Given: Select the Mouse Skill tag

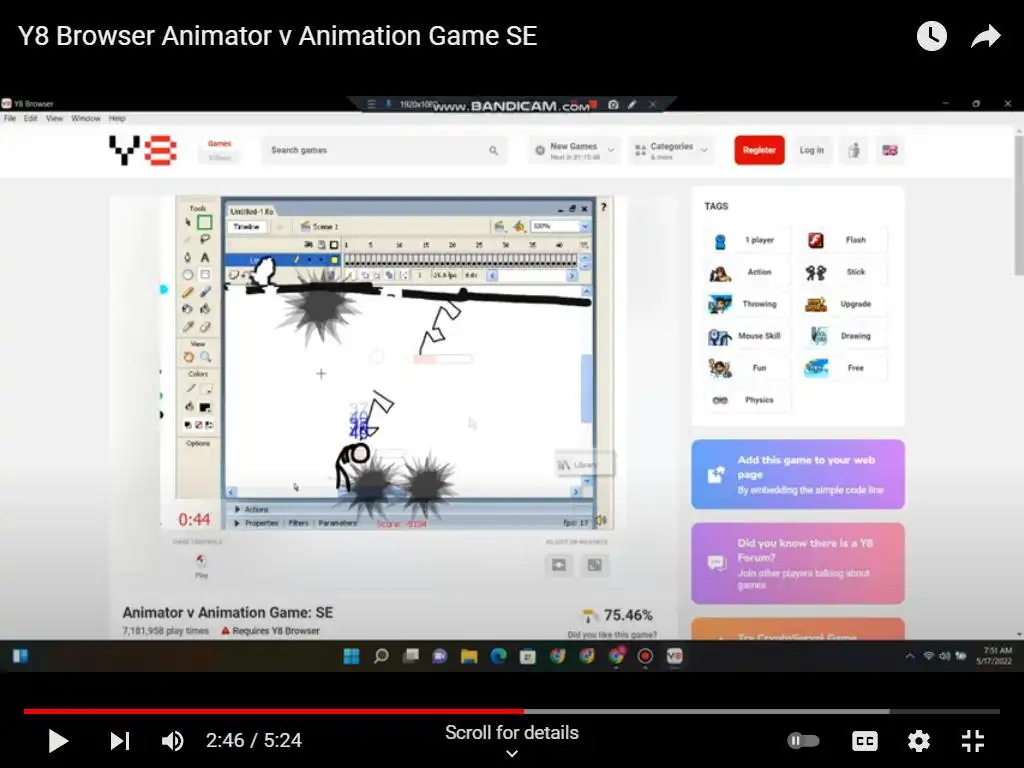Looking at the screenshot, I should (747, 336).
